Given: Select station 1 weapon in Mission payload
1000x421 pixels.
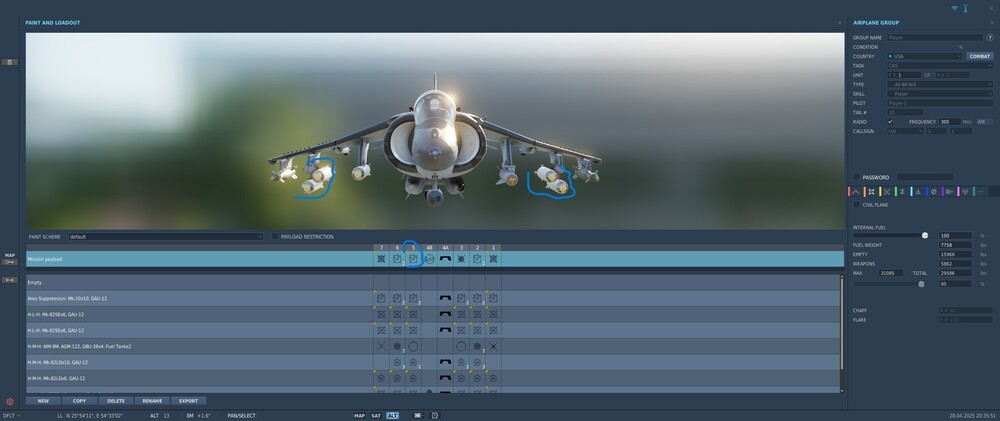Looking at the screenshot, I should [x=493, y=258].
